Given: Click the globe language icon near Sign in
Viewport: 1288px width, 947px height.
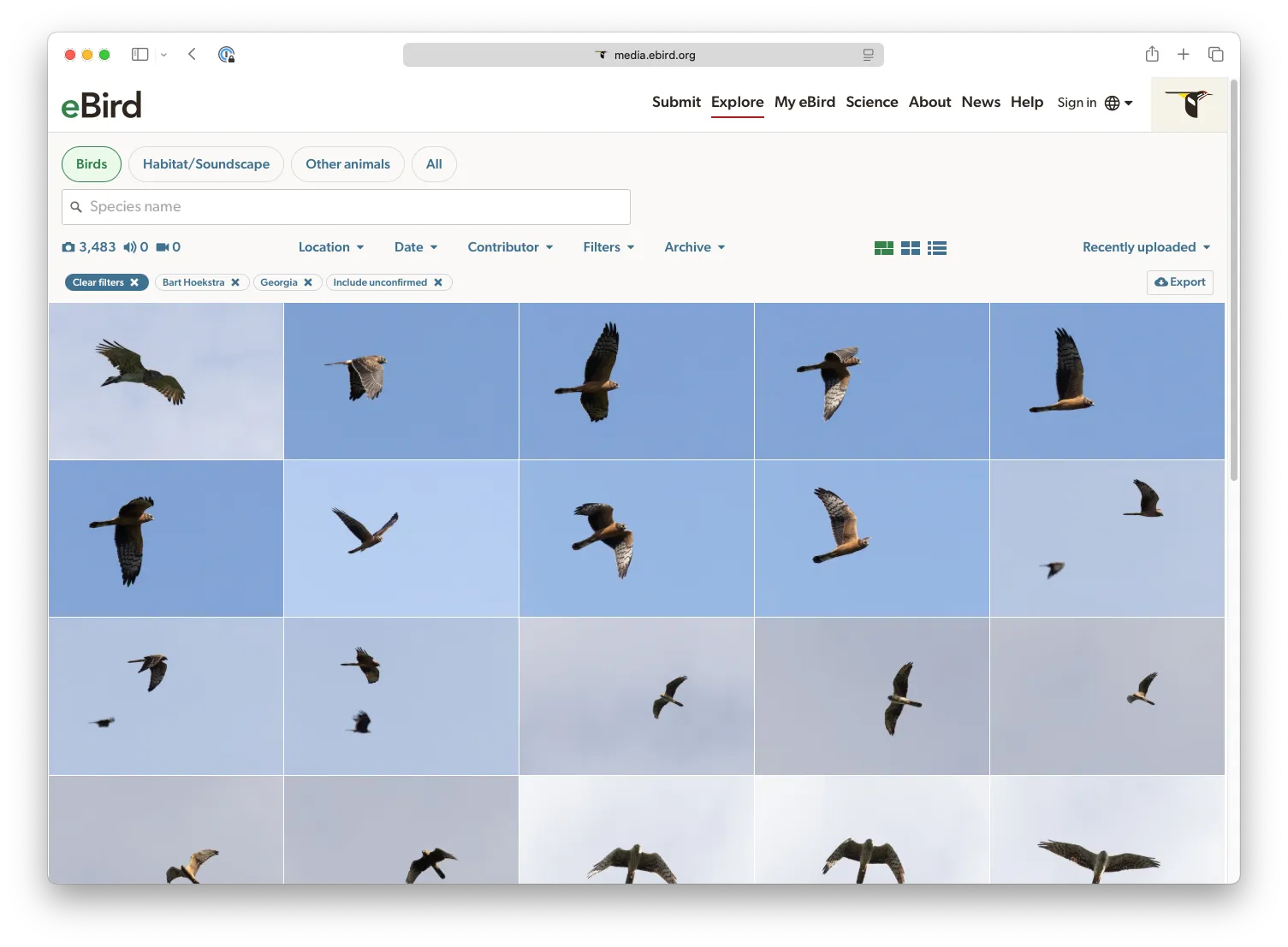Looking at the screenshot, I should tap(1111, 102).
